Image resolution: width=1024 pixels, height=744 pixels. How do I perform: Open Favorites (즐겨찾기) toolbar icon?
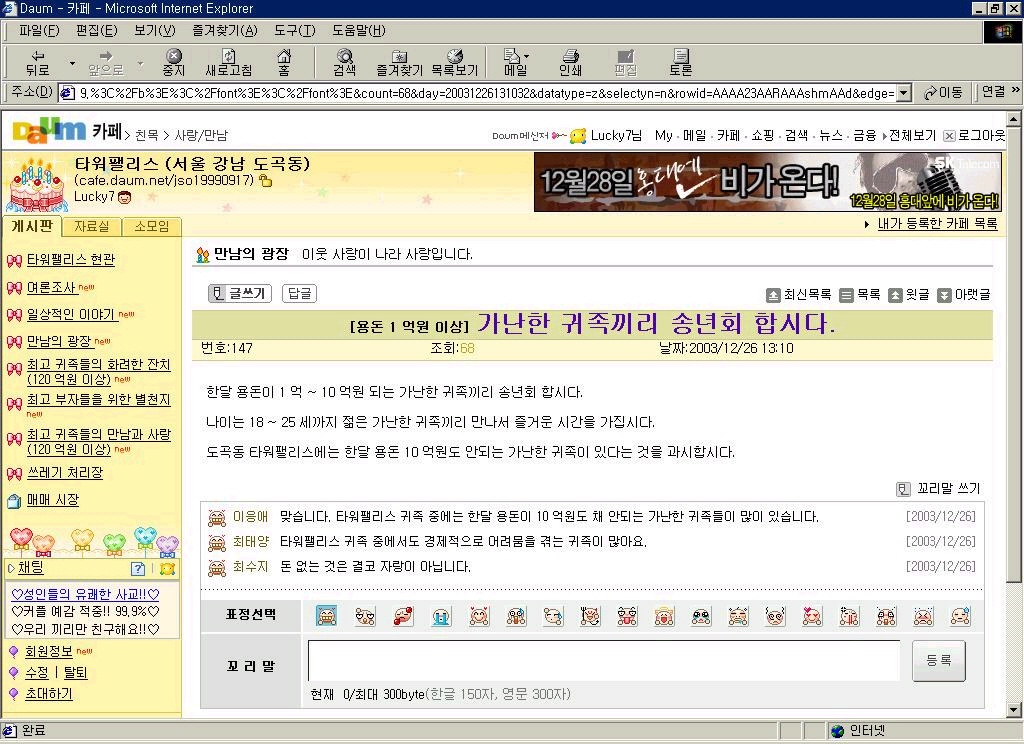(x=399, y=62)
